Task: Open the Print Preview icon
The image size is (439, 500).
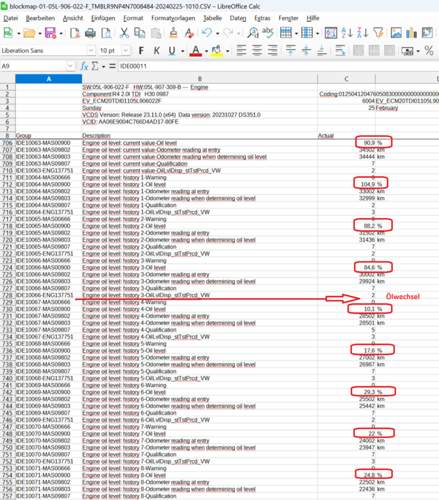Action: point(106,33)
